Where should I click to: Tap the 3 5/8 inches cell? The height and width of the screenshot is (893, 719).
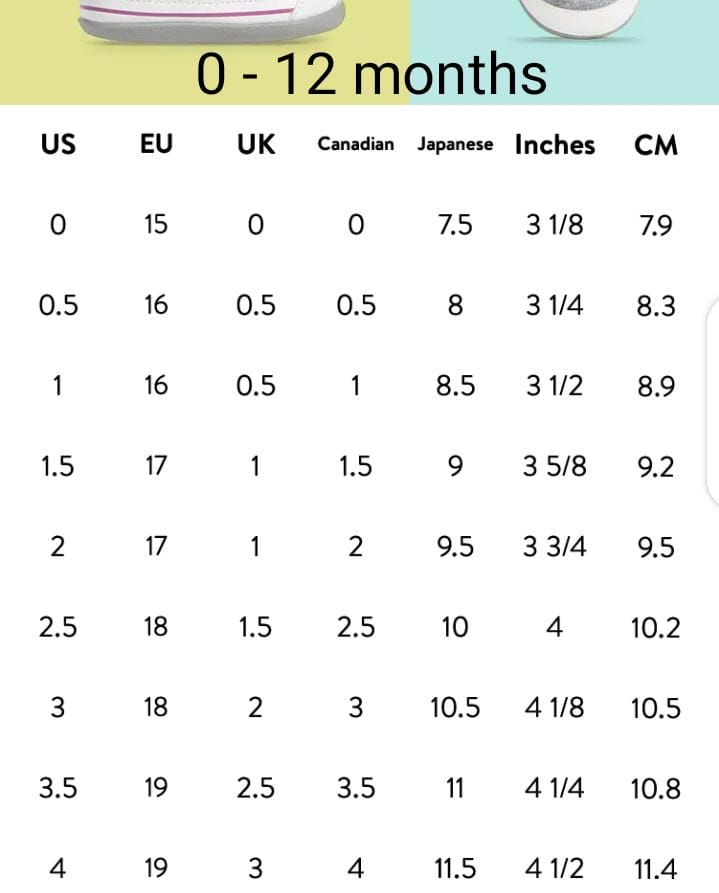pos(555,467)
